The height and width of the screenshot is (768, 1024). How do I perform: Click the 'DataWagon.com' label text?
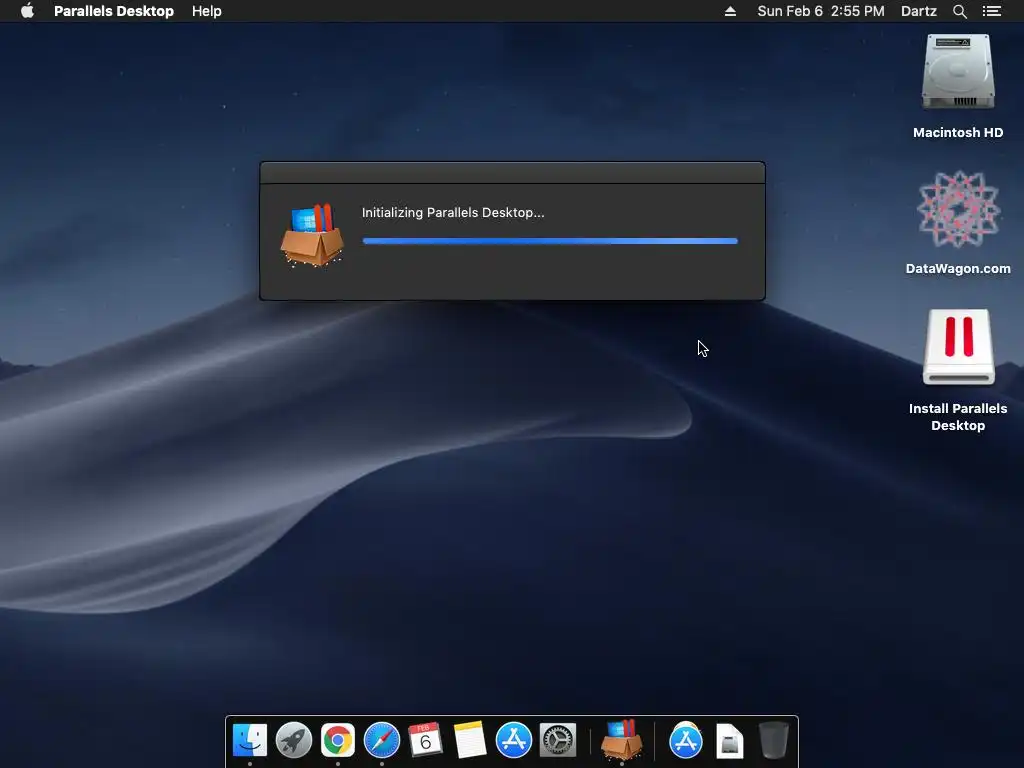click(958, 268)
